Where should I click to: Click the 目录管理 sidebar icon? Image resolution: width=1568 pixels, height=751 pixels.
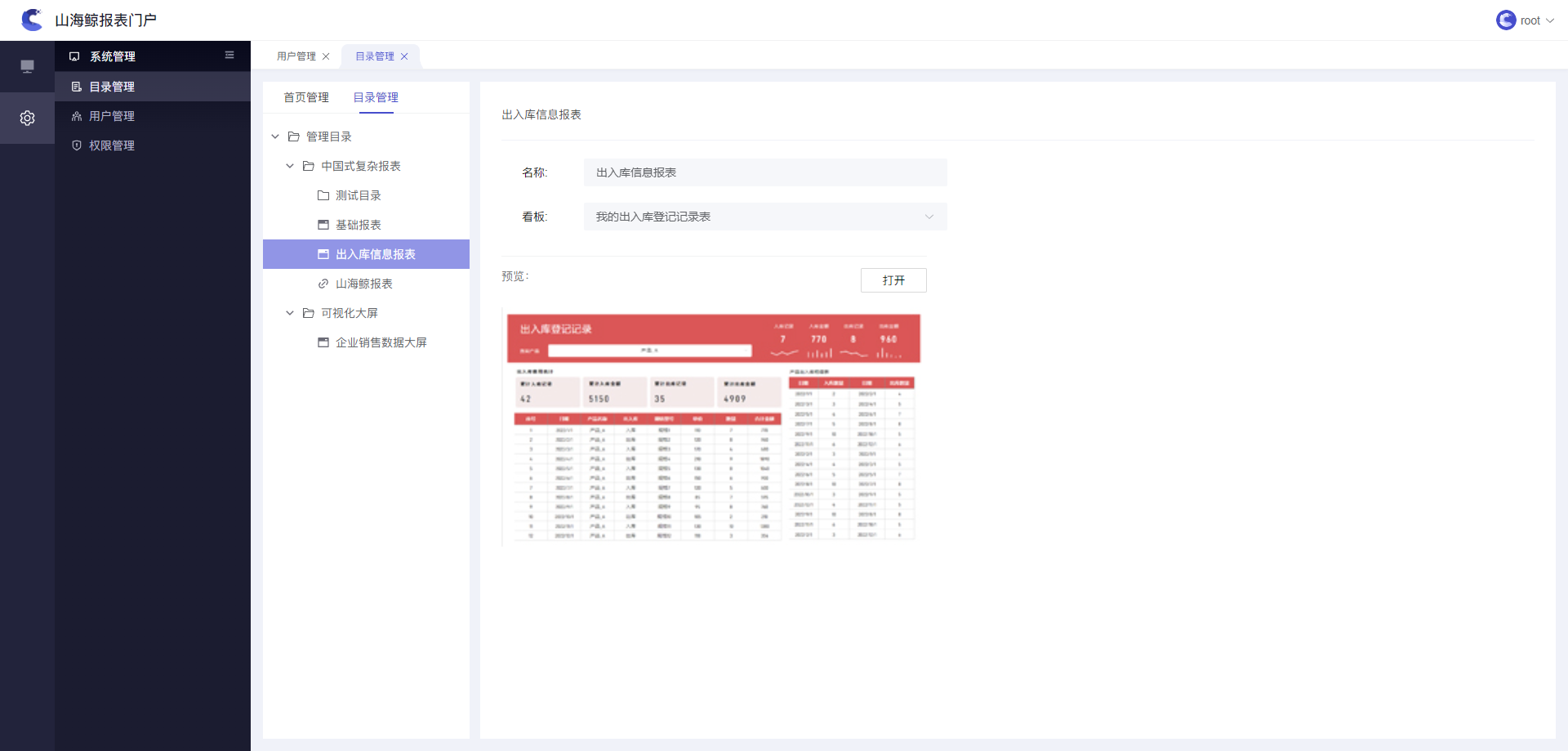(77, 87)
